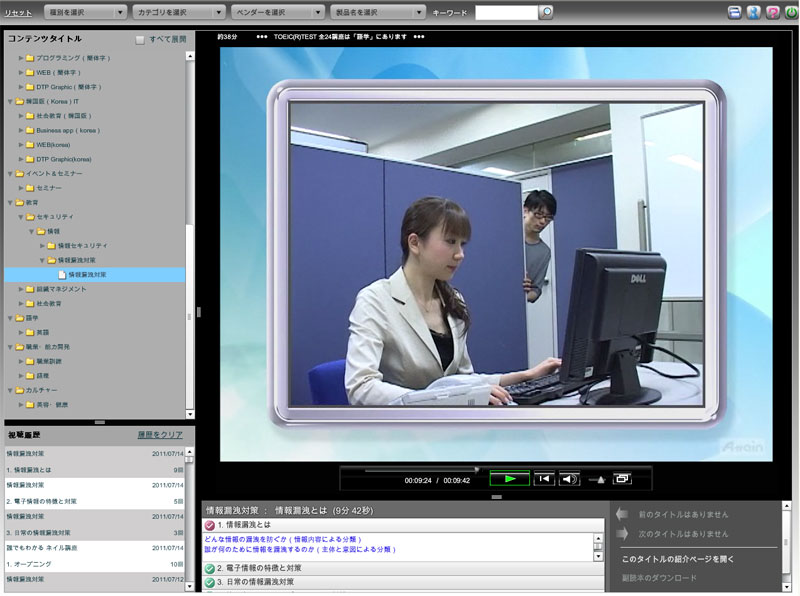
Task: Click the skip-to-start player button
Action: point(544,479)
